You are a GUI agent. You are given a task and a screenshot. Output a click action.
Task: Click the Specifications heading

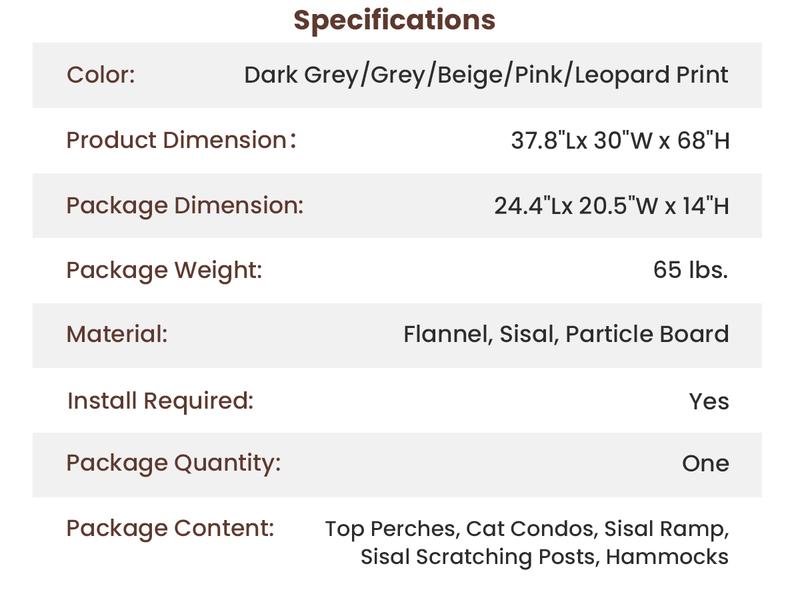pyautogui.click(x=394, y=20)
